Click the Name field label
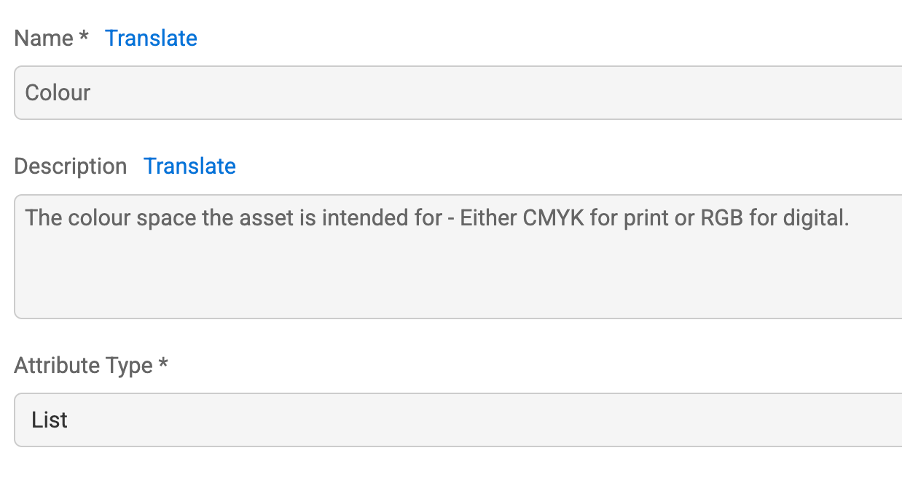The width and height of the screenshot is (902, 478). [43, 38]
